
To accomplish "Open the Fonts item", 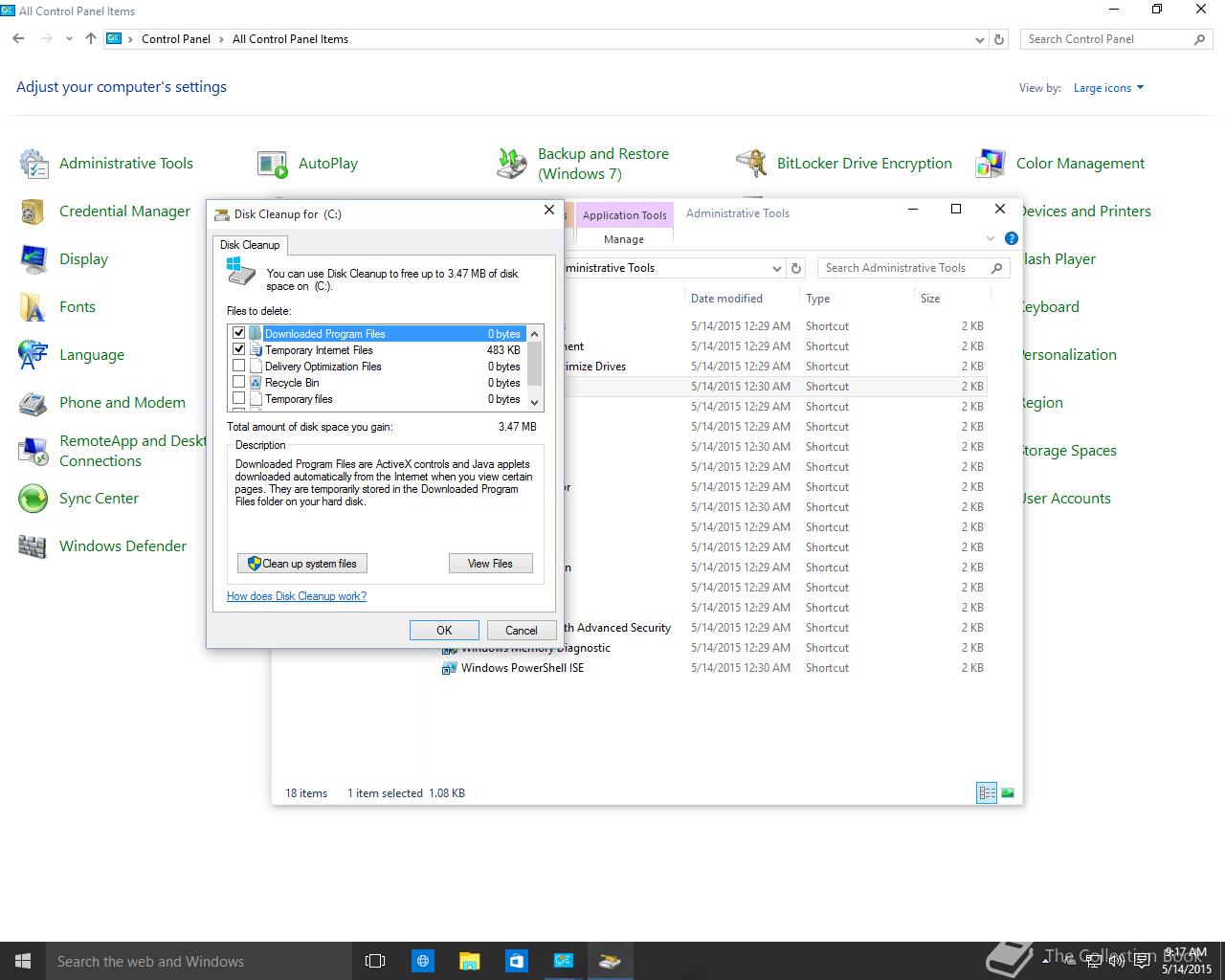I will click(x=57, y=307).
